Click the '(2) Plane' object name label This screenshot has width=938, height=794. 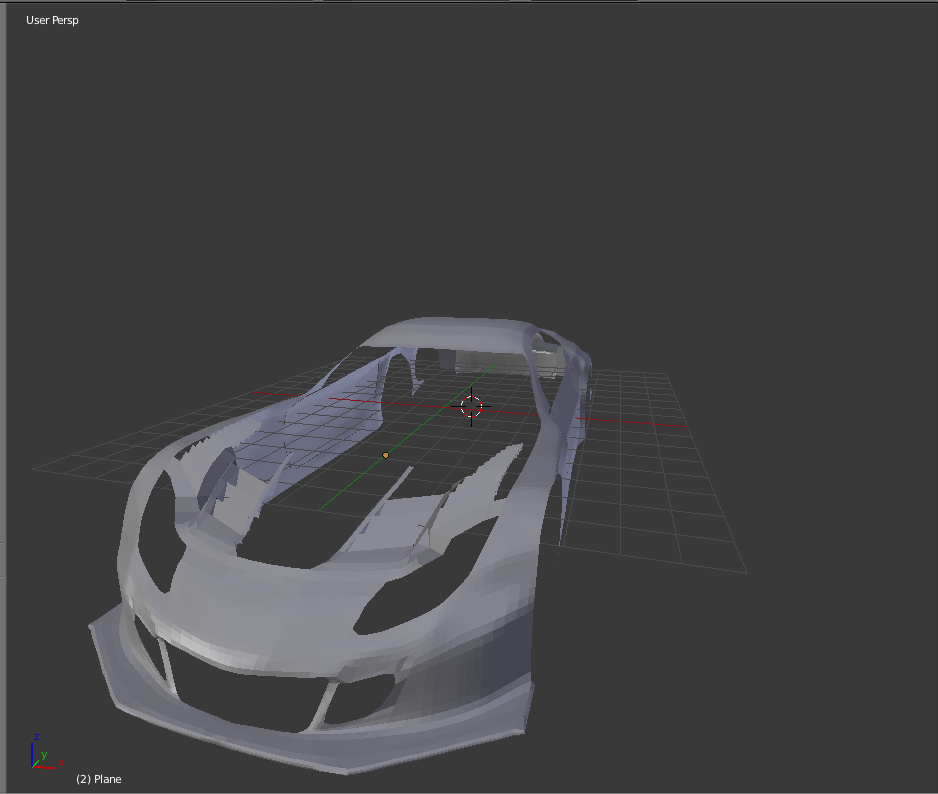(x=99, y=779)
